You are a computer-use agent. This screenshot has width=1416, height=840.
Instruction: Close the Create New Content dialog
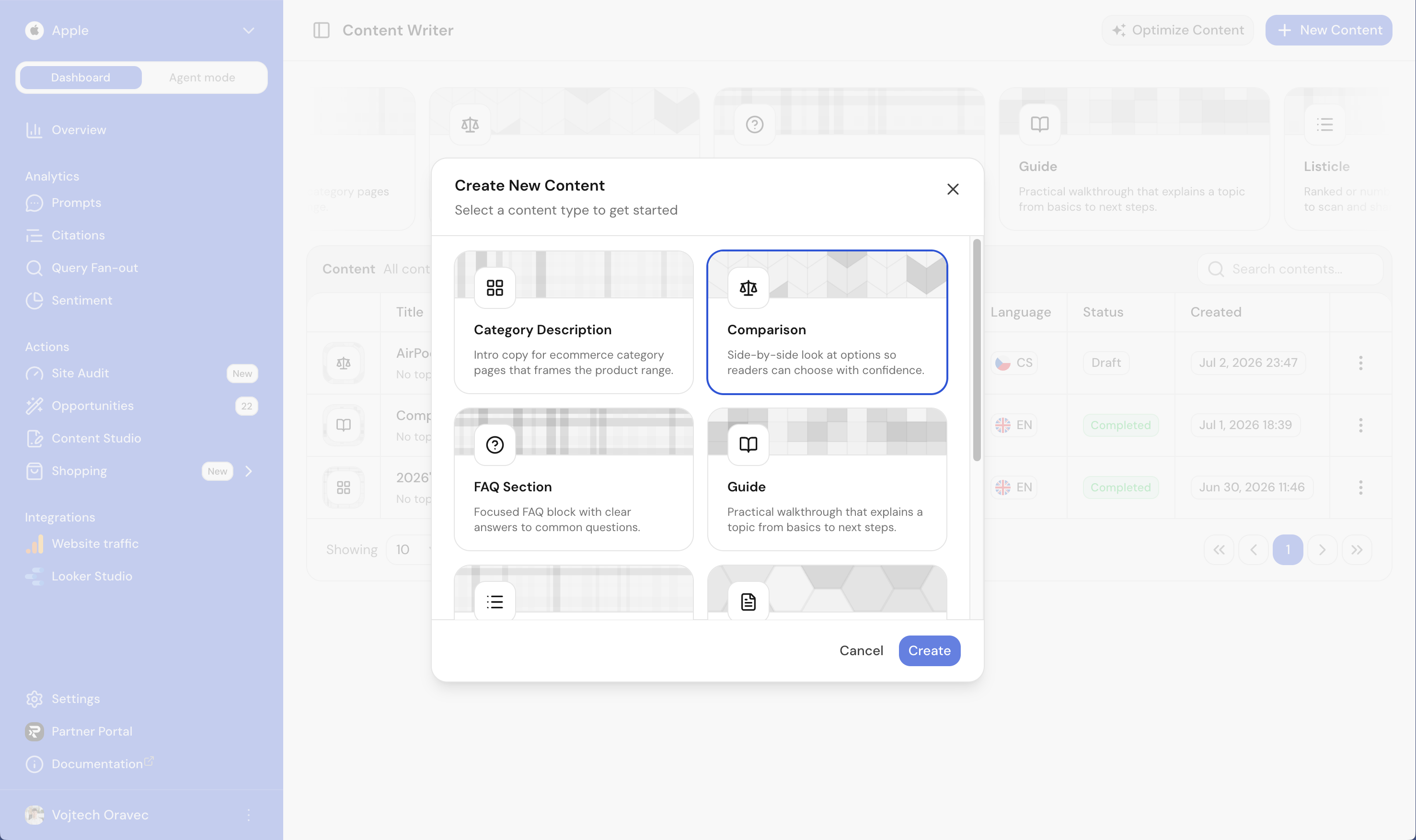(x=953, y=189)
